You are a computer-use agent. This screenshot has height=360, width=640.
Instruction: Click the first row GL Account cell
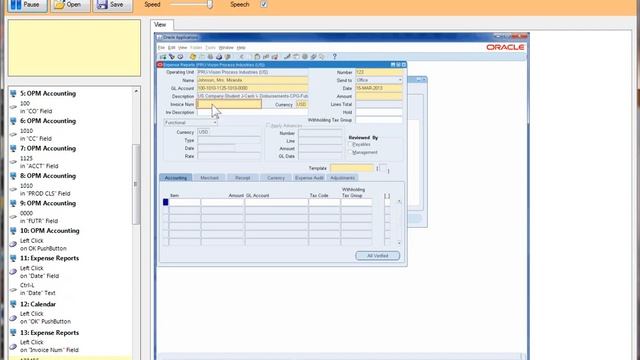pos(276,202)
